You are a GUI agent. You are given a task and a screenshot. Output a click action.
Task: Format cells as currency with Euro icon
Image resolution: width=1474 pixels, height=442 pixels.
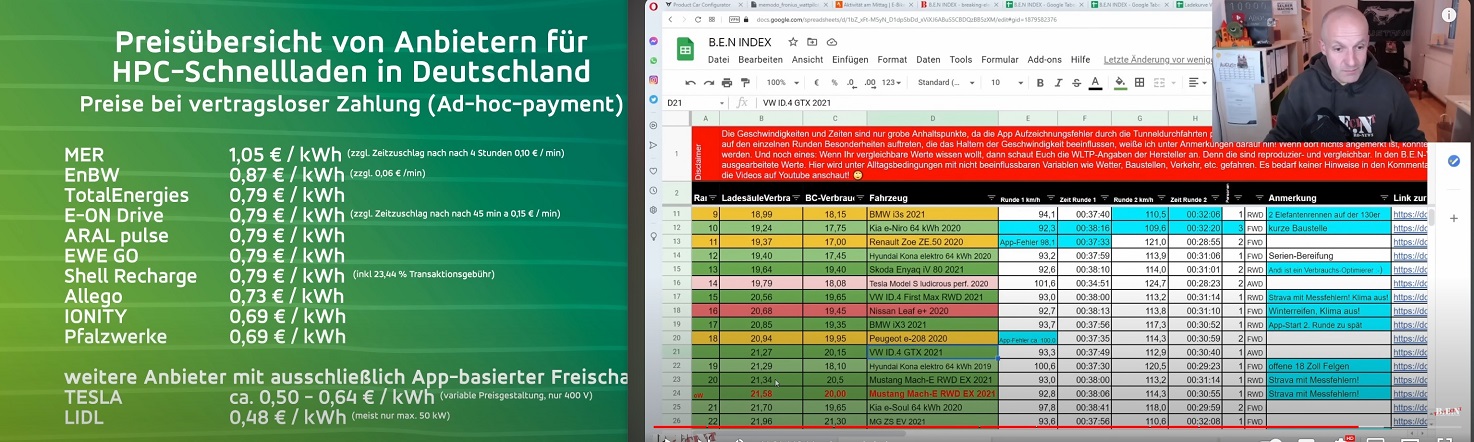(x=817, y=83)
